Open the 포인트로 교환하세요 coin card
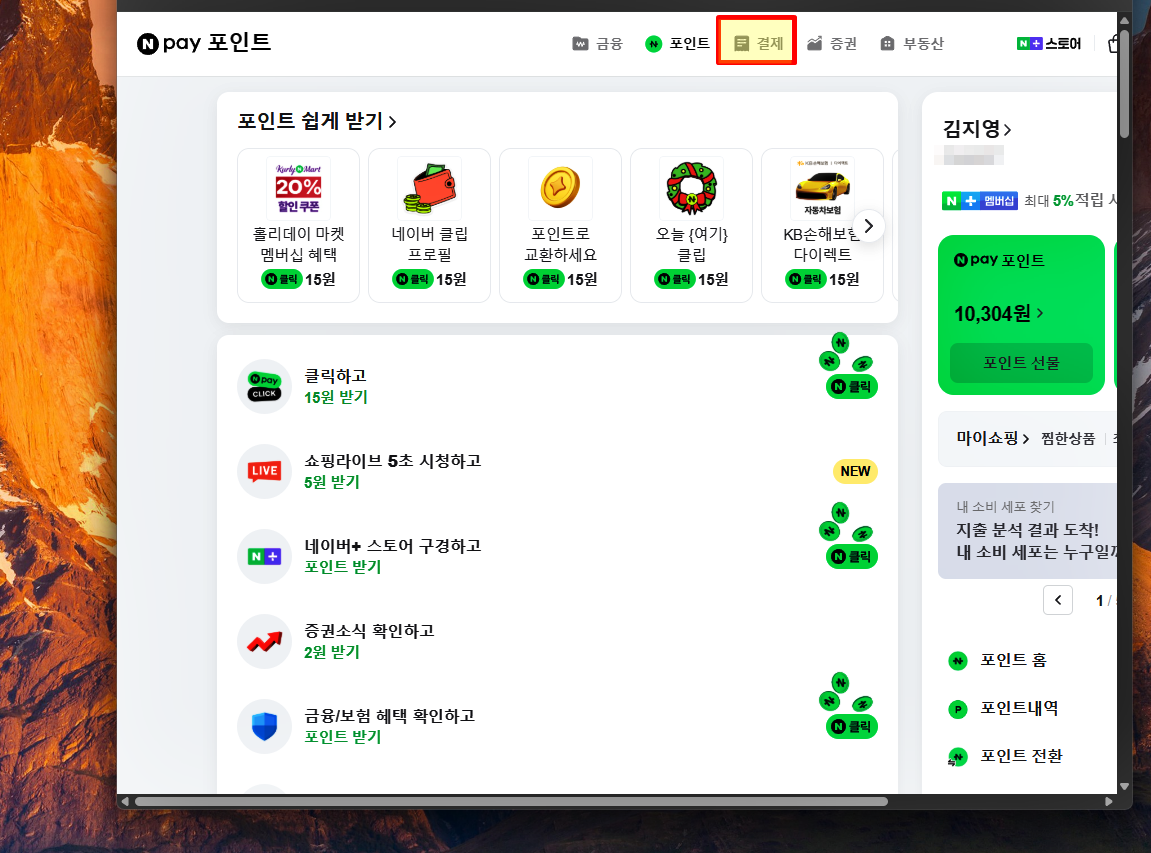Image resolution: width=1151 pixels, height=853 pixels. 560,225
